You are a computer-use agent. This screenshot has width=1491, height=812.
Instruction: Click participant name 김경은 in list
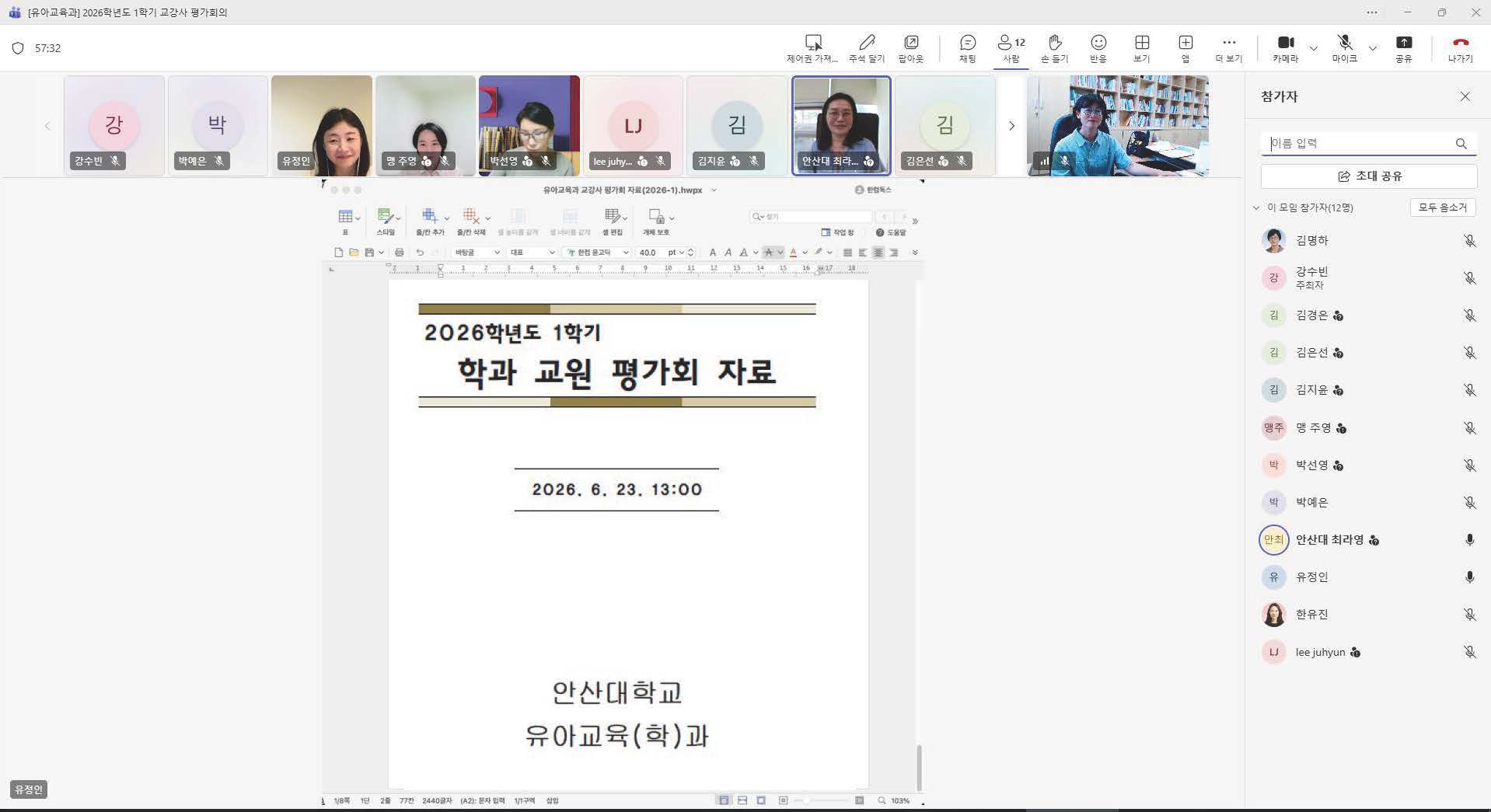pos(1312,315)
